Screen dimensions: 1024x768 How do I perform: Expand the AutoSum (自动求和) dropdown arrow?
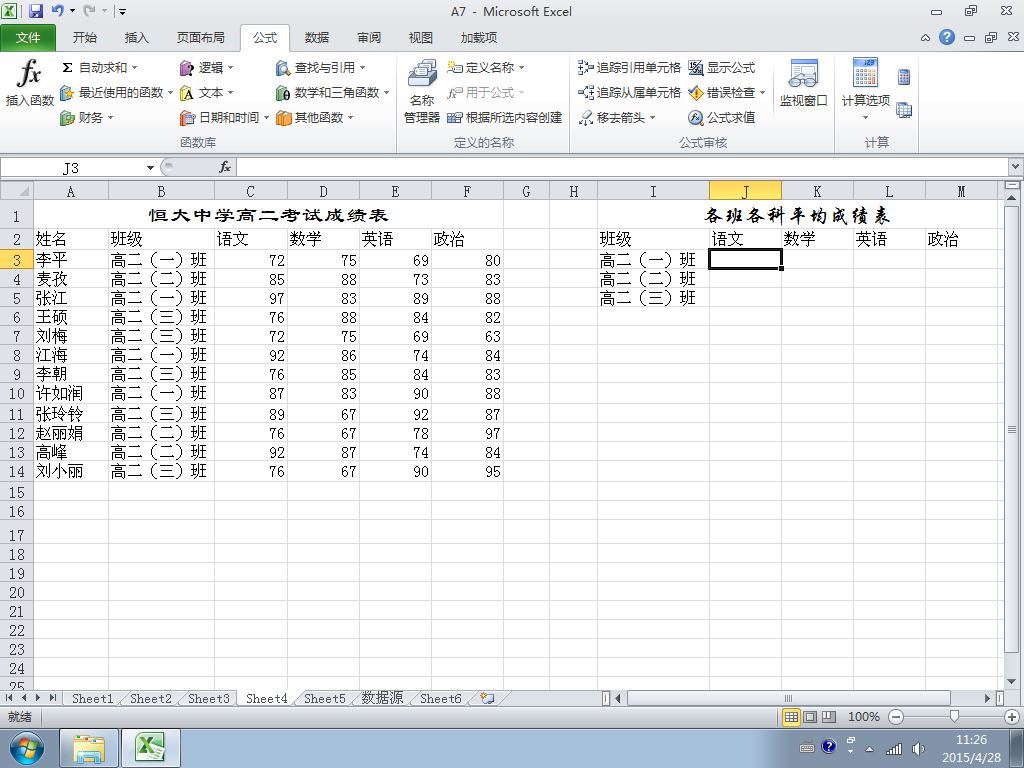pos(135,67)
